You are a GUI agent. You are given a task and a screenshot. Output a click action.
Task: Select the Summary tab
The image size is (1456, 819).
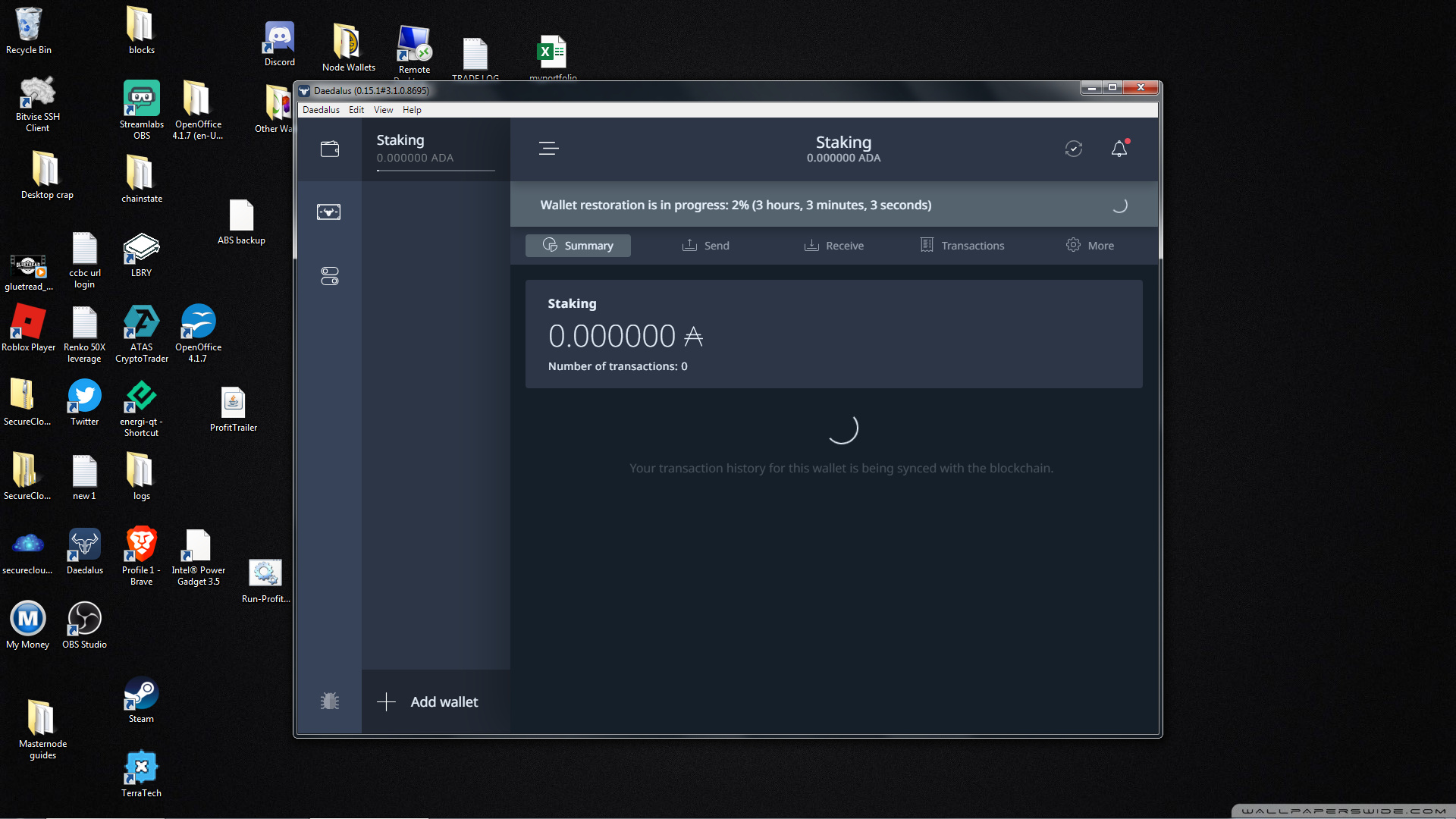tap(578, 246)
